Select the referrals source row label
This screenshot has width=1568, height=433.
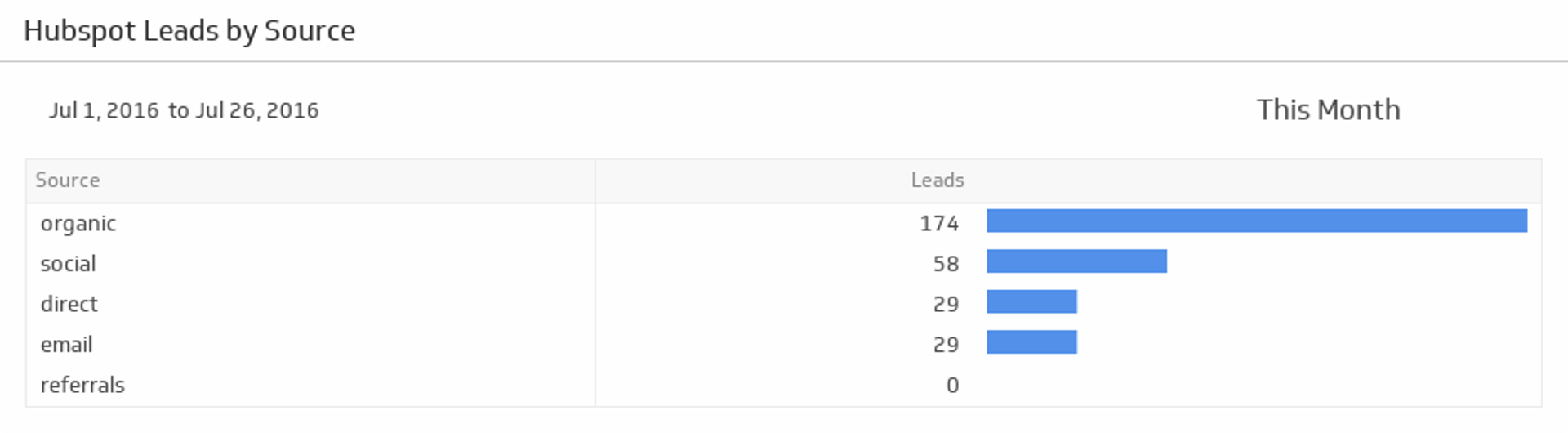[82, 385]
